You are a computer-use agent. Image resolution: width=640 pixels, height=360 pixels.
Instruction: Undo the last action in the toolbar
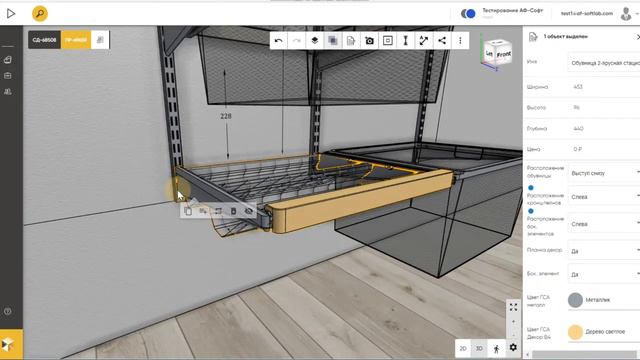278,40
